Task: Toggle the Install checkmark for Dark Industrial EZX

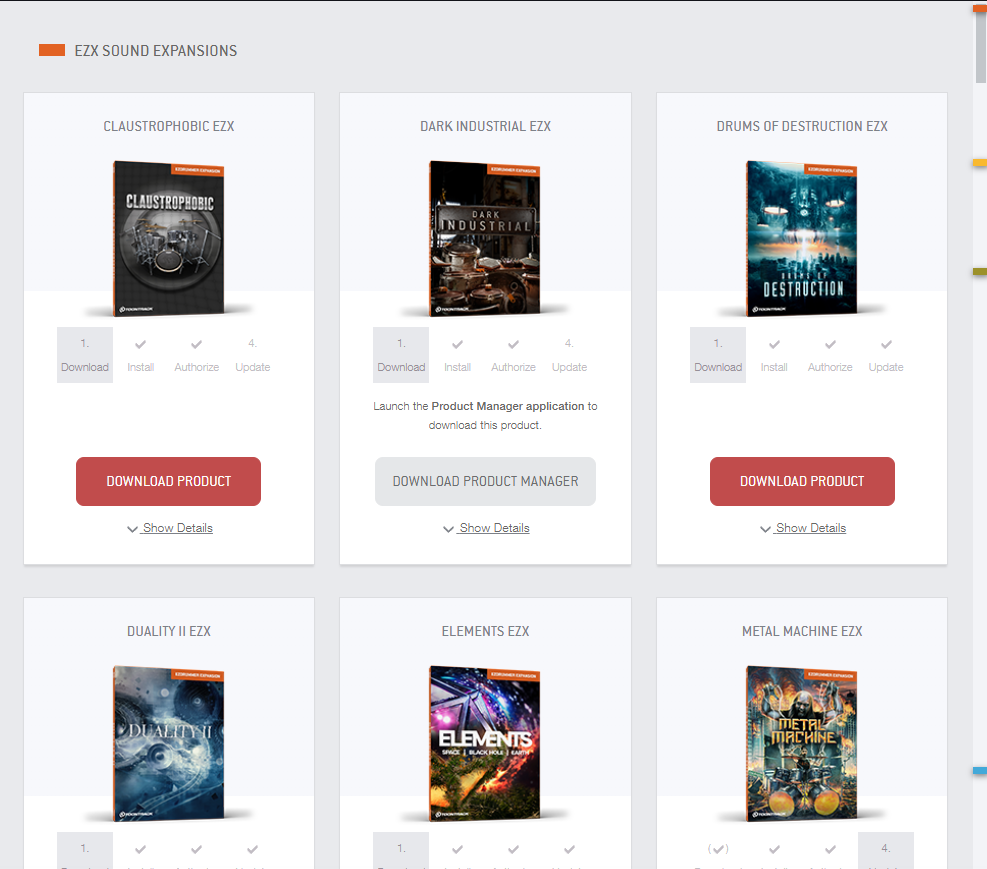Action: pyautogui.click(x=457, y=345)
